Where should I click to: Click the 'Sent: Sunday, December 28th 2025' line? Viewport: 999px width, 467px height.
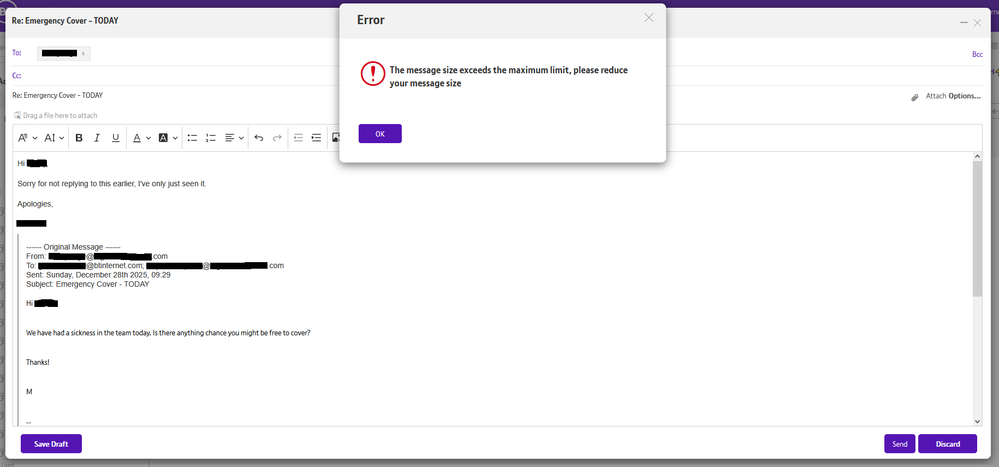tap(98, 275)
